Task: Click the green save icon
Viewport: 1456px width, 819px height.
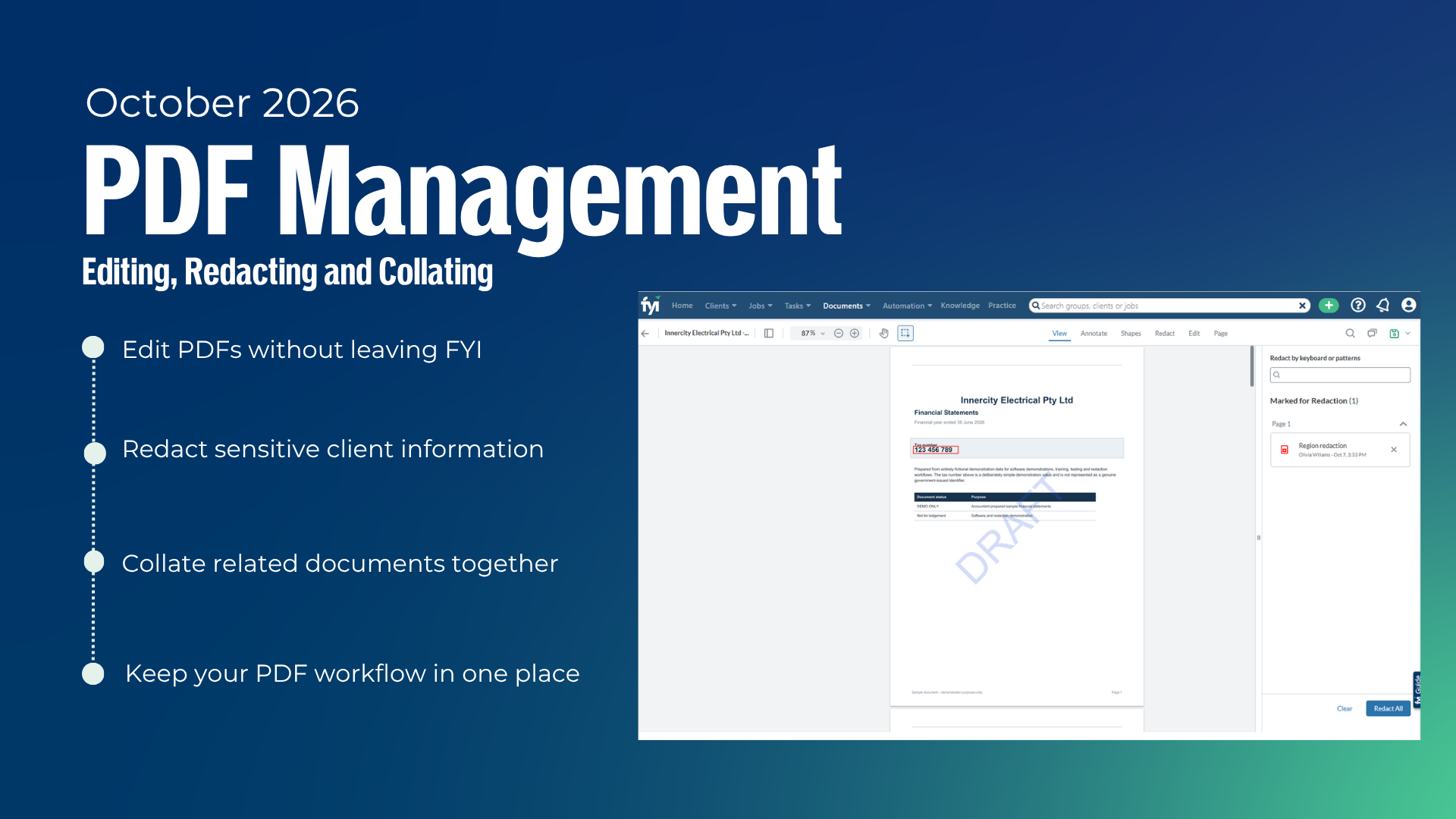Action: point(1394,334)
